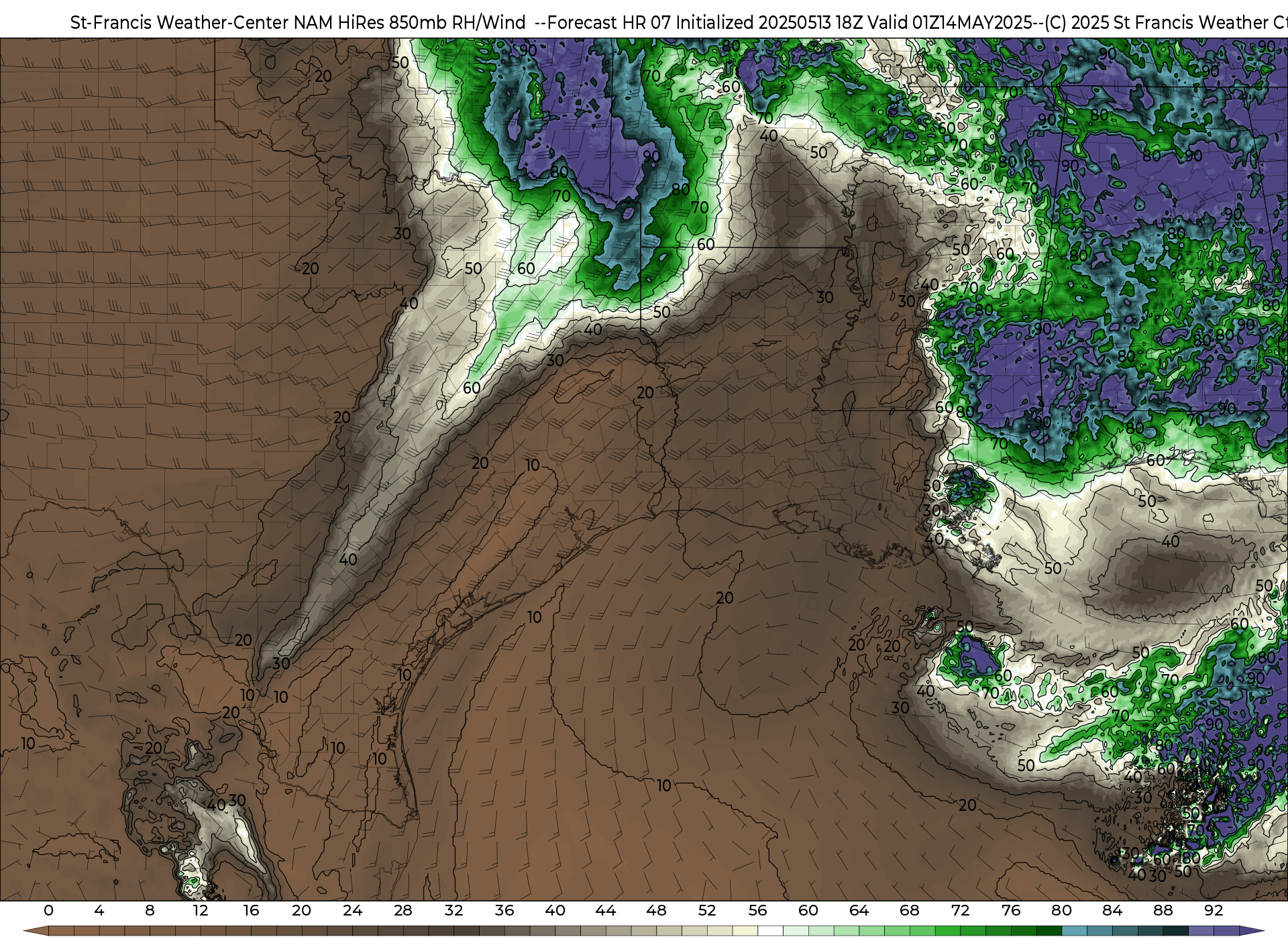
Task: Click the colorbar tick label '72'
Action: [x=960, y=910]
